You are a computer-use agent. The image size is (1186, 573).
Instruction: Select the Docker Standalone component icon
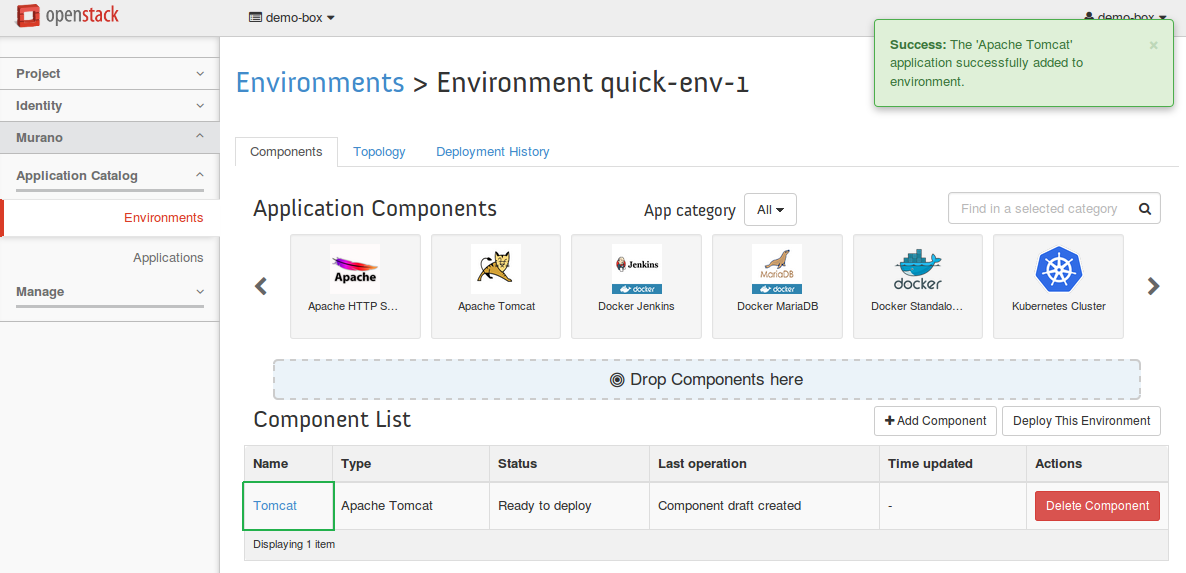917,270
